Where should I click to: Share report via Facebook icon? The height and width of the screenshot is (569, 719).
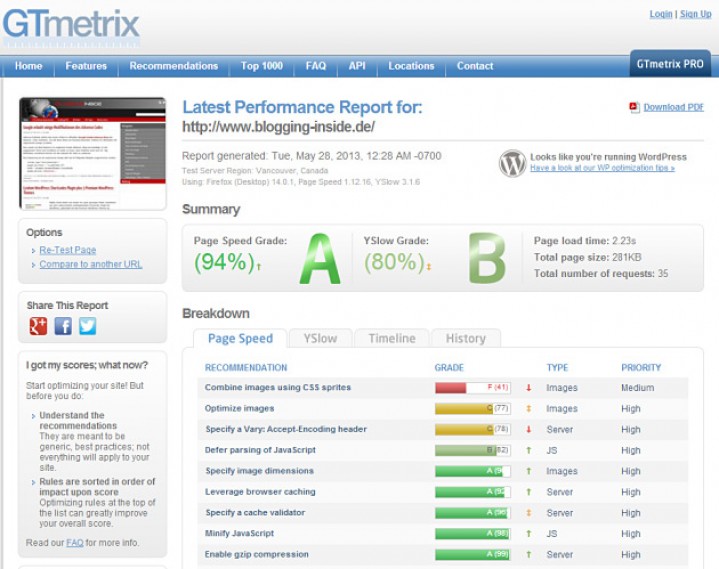[x=63, y=326]
